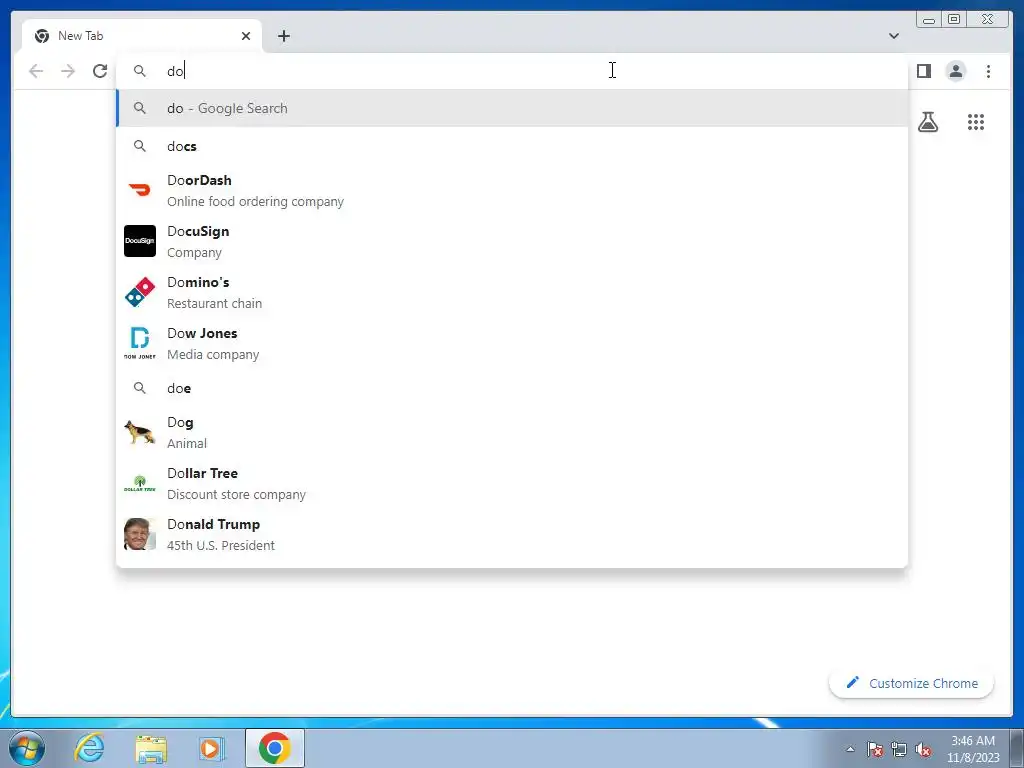Select the New Tab tab
Viewport: 1024px width, 768px height.
142,36
